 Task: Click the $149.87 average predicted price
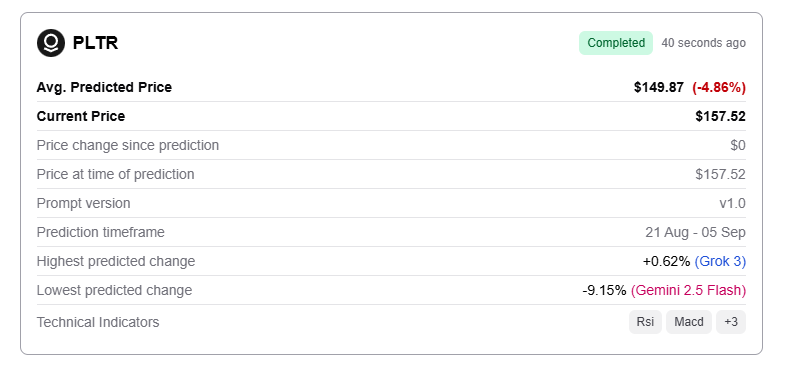pyautogui.click(x=658, y=88)
